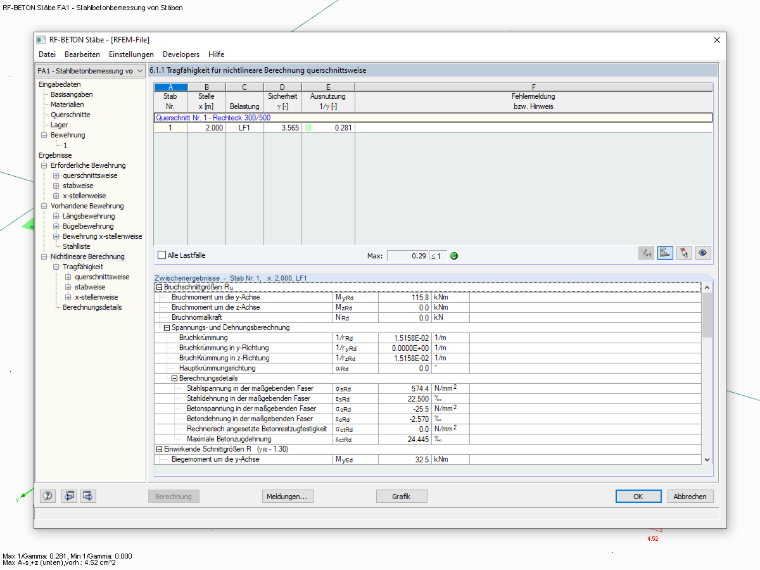The width and height of the screenshot is (760, 570).
Task: Open the FA1 Stahlbetonbemessung case dropdown
Action: click(x=90, y=71)
